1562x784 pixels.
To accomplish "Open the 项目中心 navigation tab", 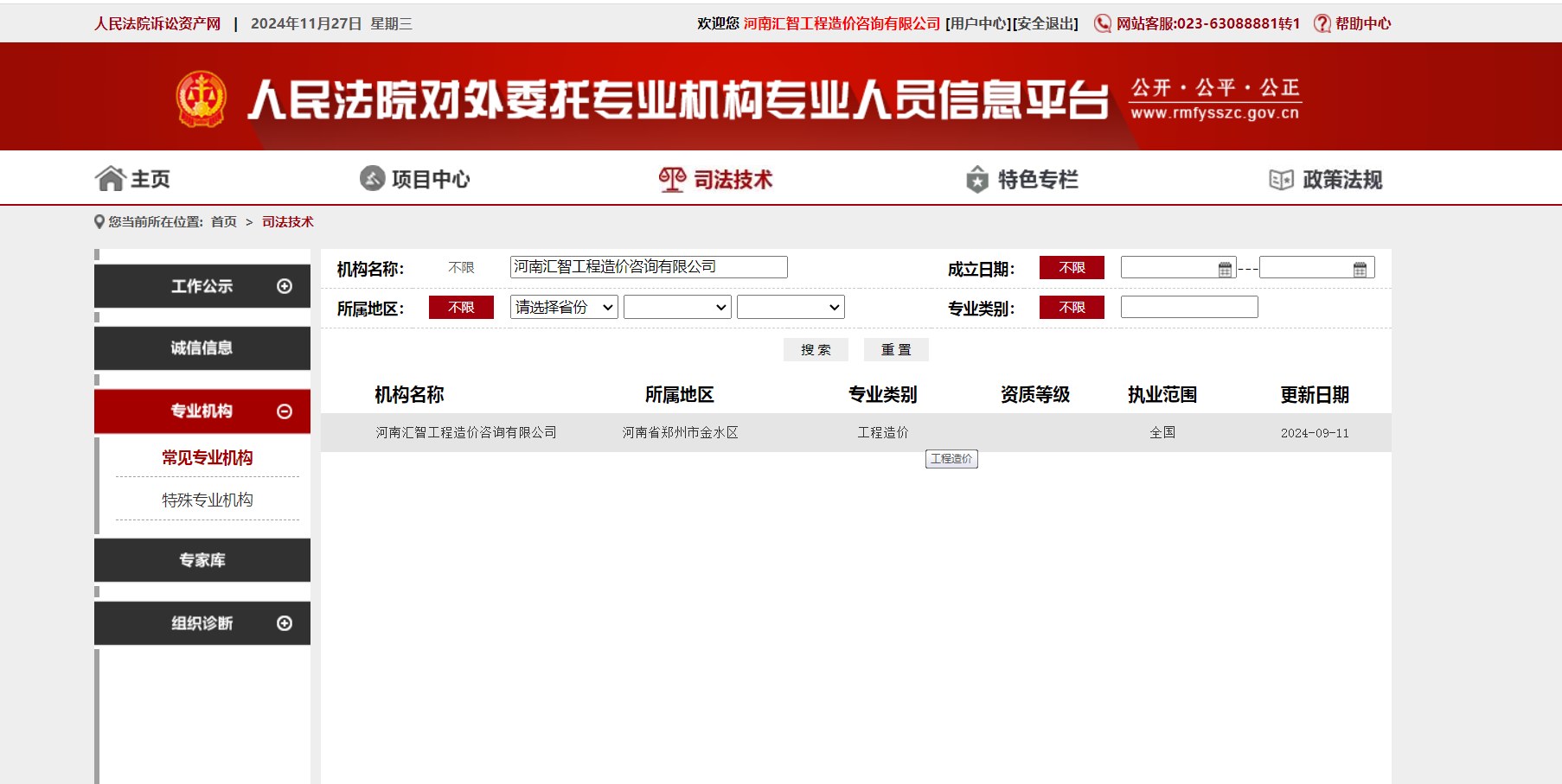I will (415, 179).
